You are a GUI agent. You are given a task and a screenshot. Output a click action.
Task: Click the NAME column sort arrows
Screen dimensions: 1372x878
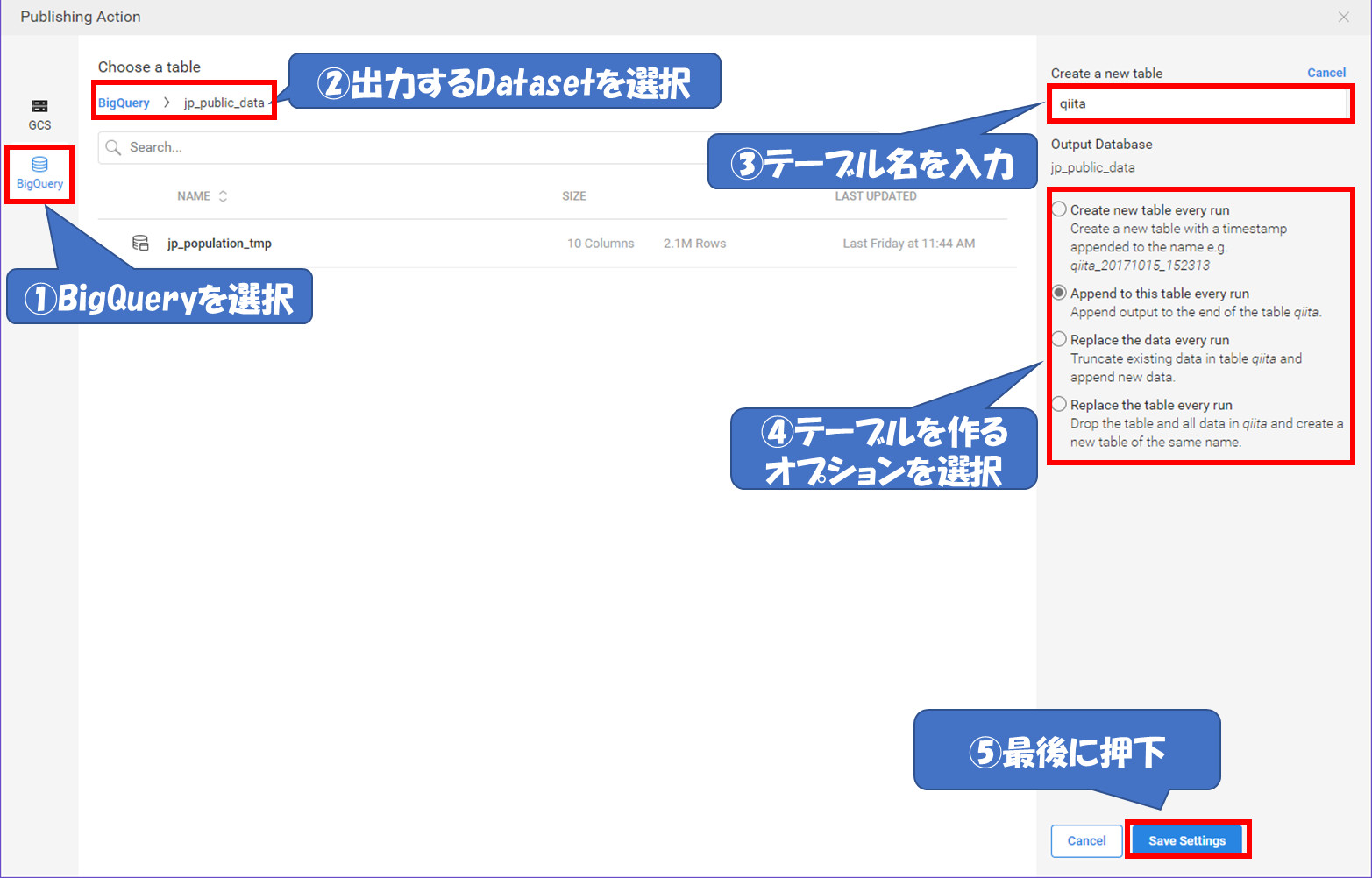[223, 196]
